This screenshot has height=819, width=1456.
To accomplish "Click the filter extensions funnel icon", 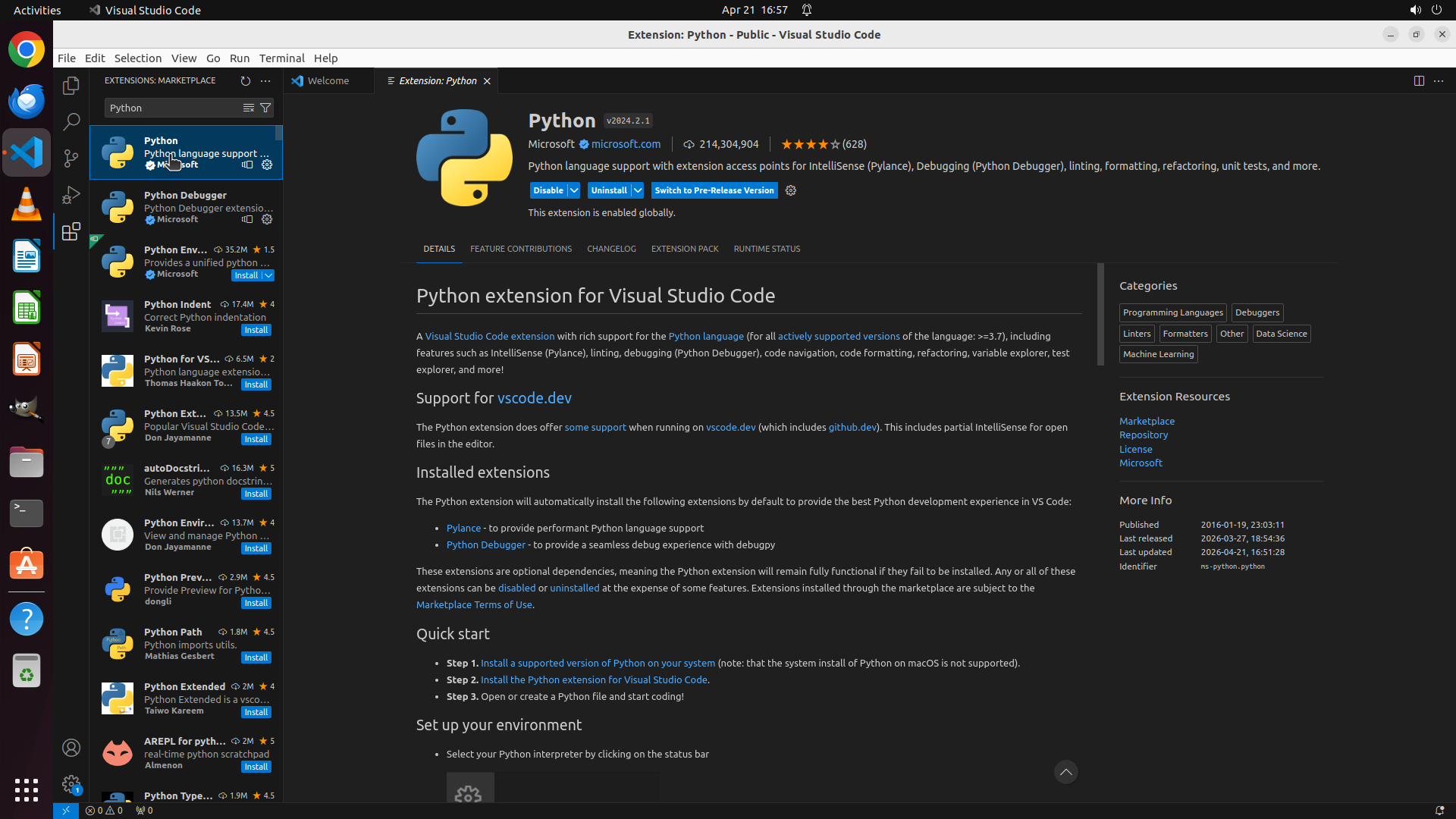I will [x=265, y=108].
